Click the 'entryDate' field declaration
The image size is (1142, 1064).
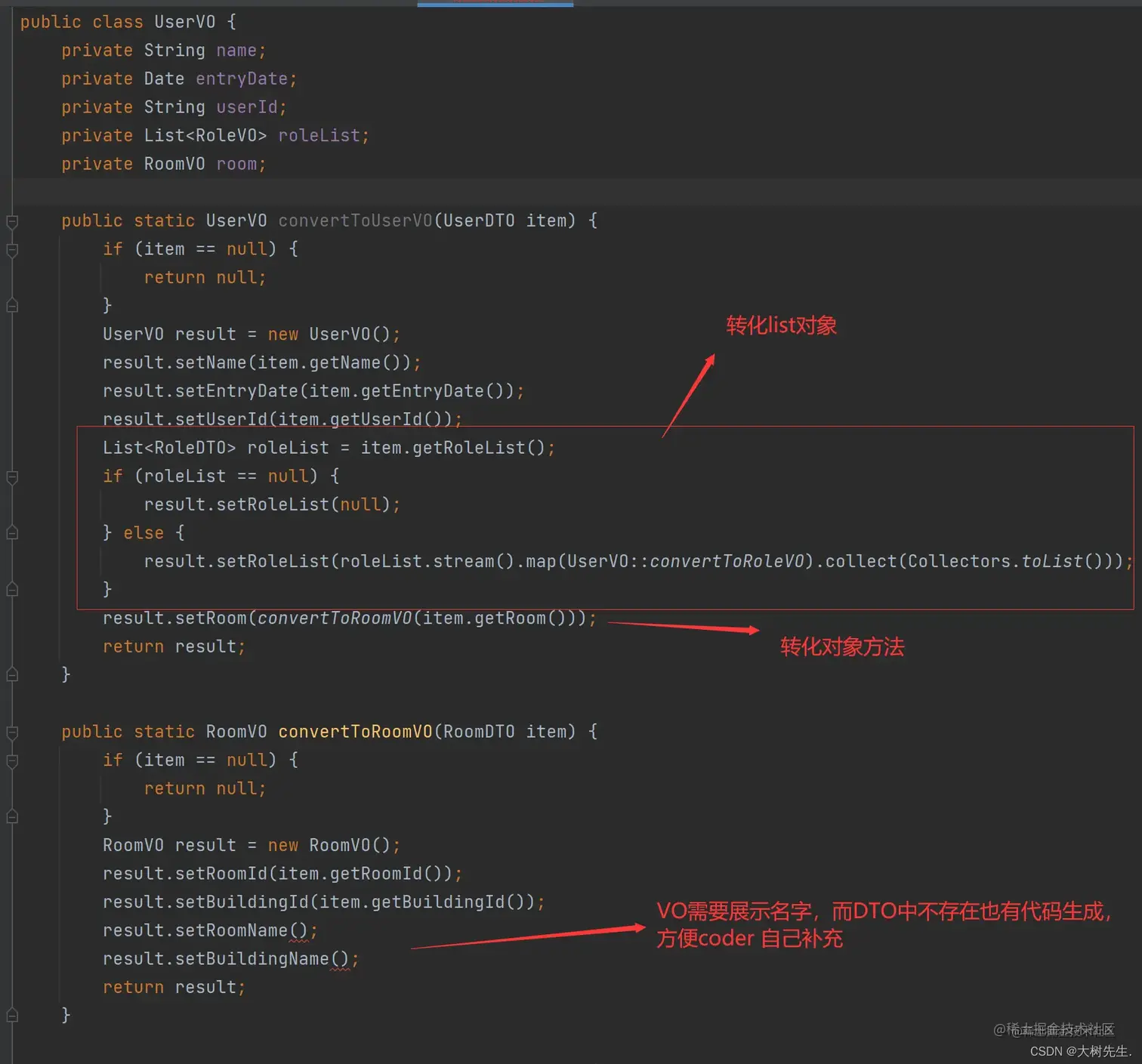pyautogui.click(x=242, y=79)
